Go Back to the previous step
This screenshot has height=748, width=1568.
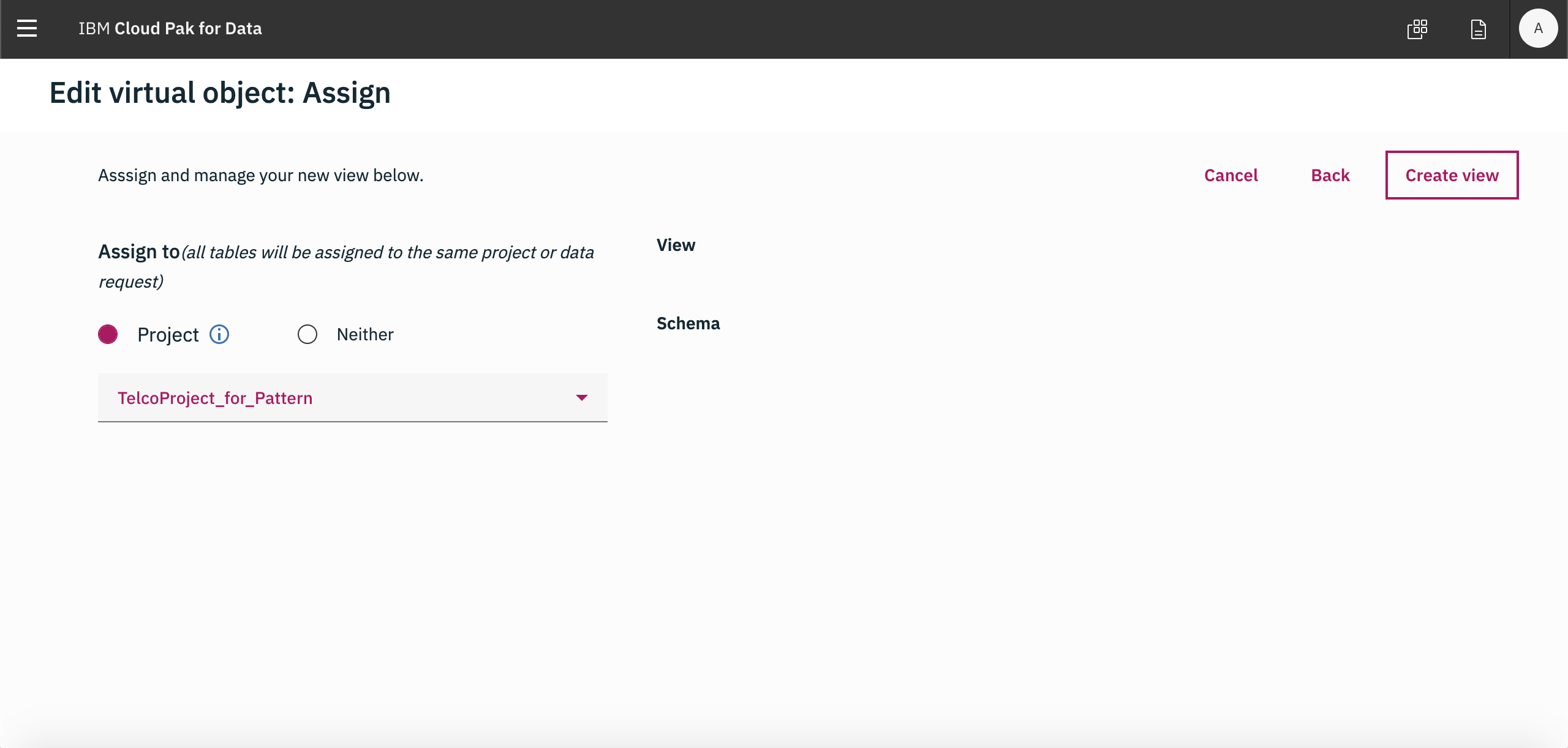(x=1330, y=175)
